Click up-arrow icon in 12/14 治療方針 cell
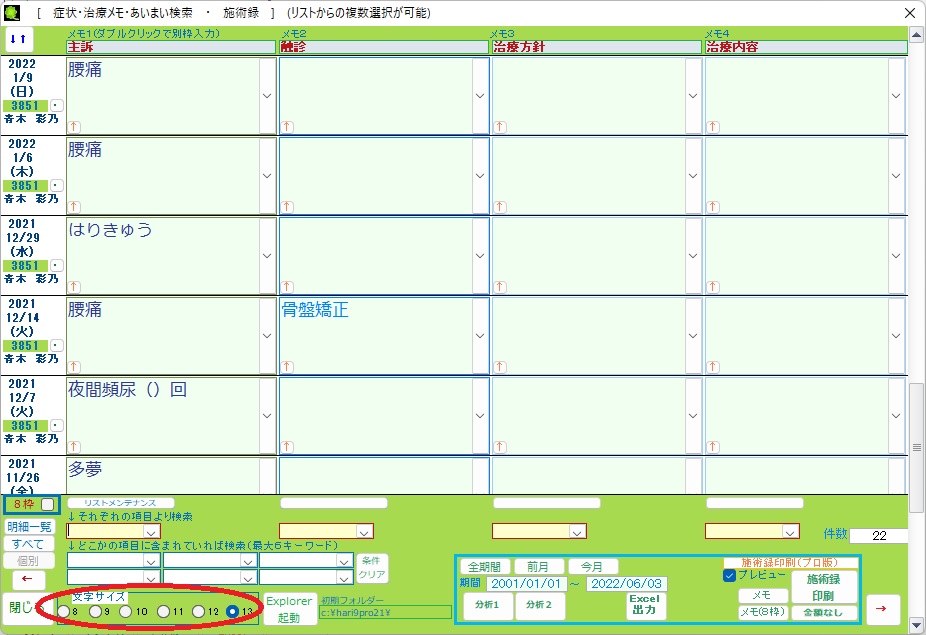 (500, 367)
